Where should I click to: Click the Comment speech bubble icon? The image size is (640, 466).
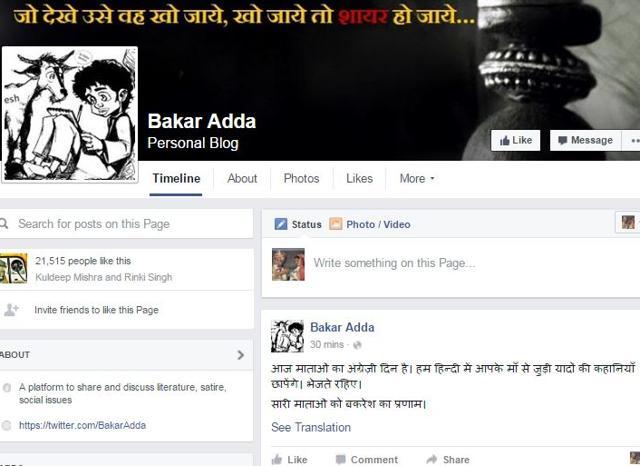(340, 459)
